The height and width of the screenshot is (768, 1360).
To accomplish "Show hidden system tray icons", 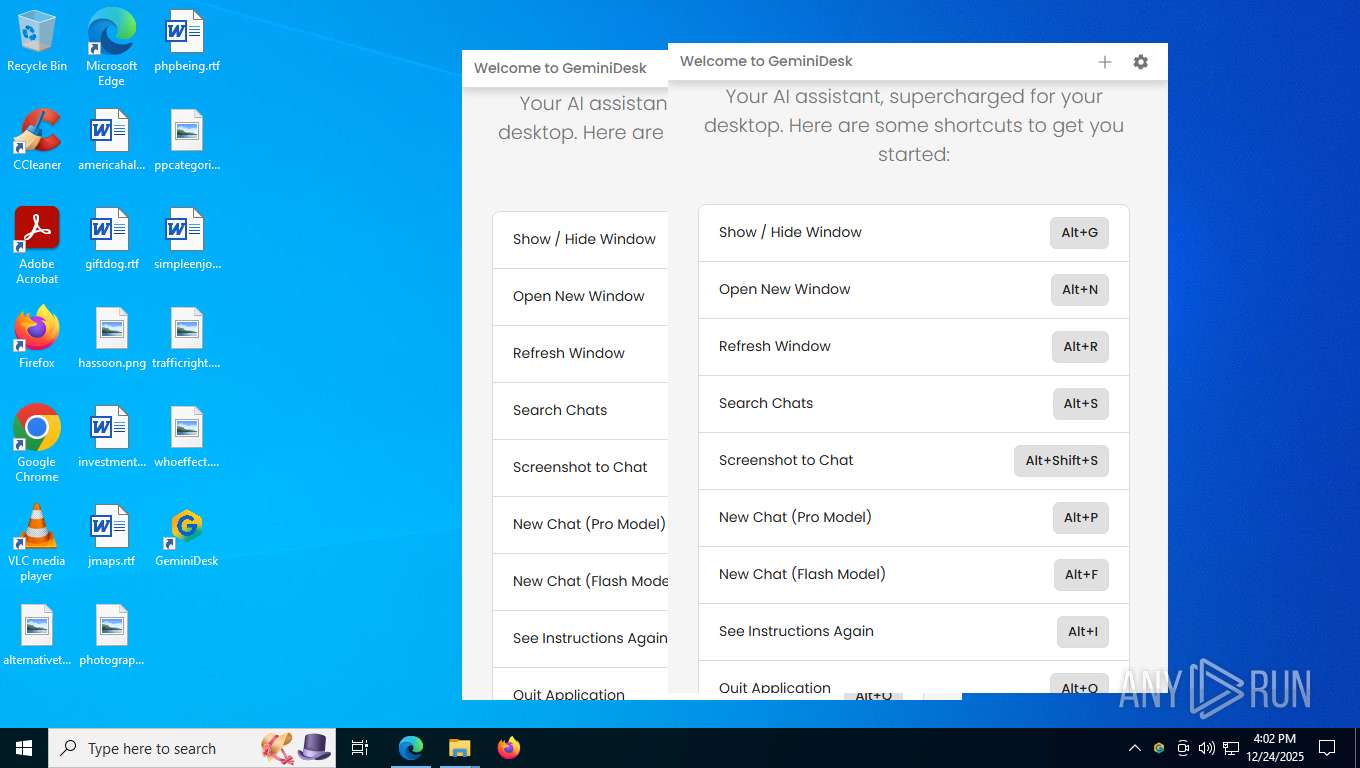I will (1134, 748).
